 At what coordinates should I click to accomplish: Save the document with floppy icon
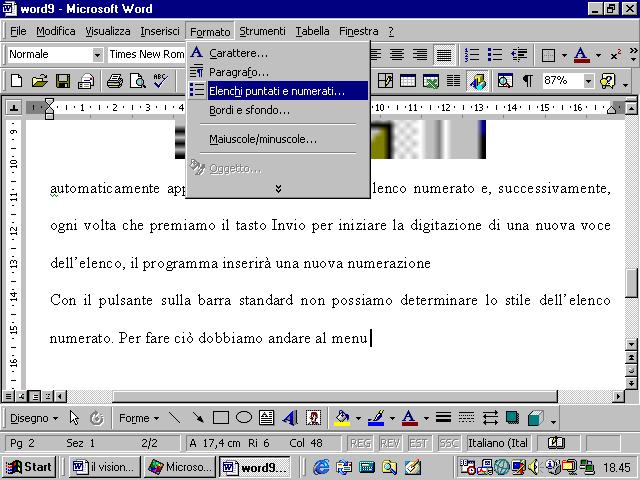point(62,81)
